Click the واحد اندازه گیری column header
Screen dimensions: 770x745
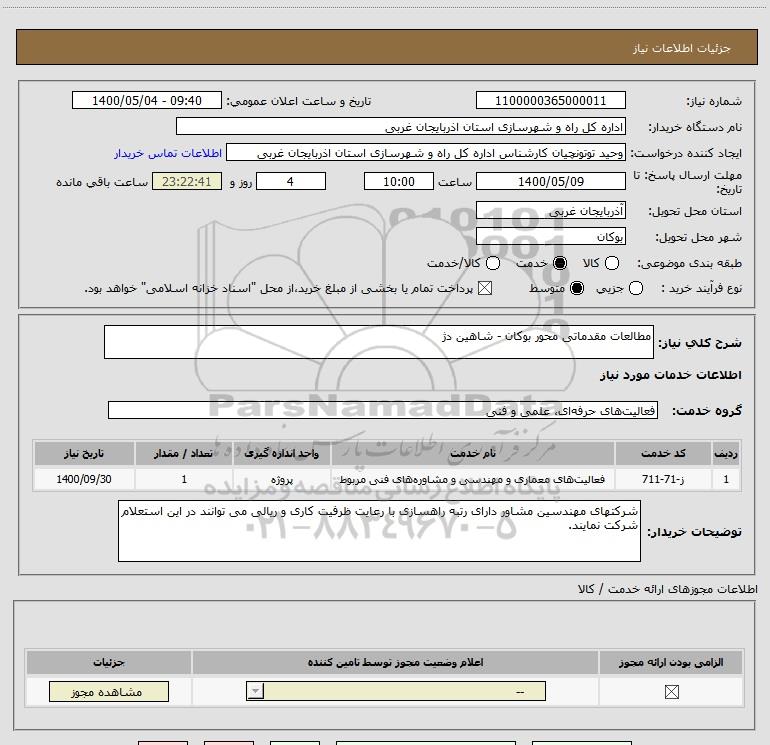coord(282,453)
